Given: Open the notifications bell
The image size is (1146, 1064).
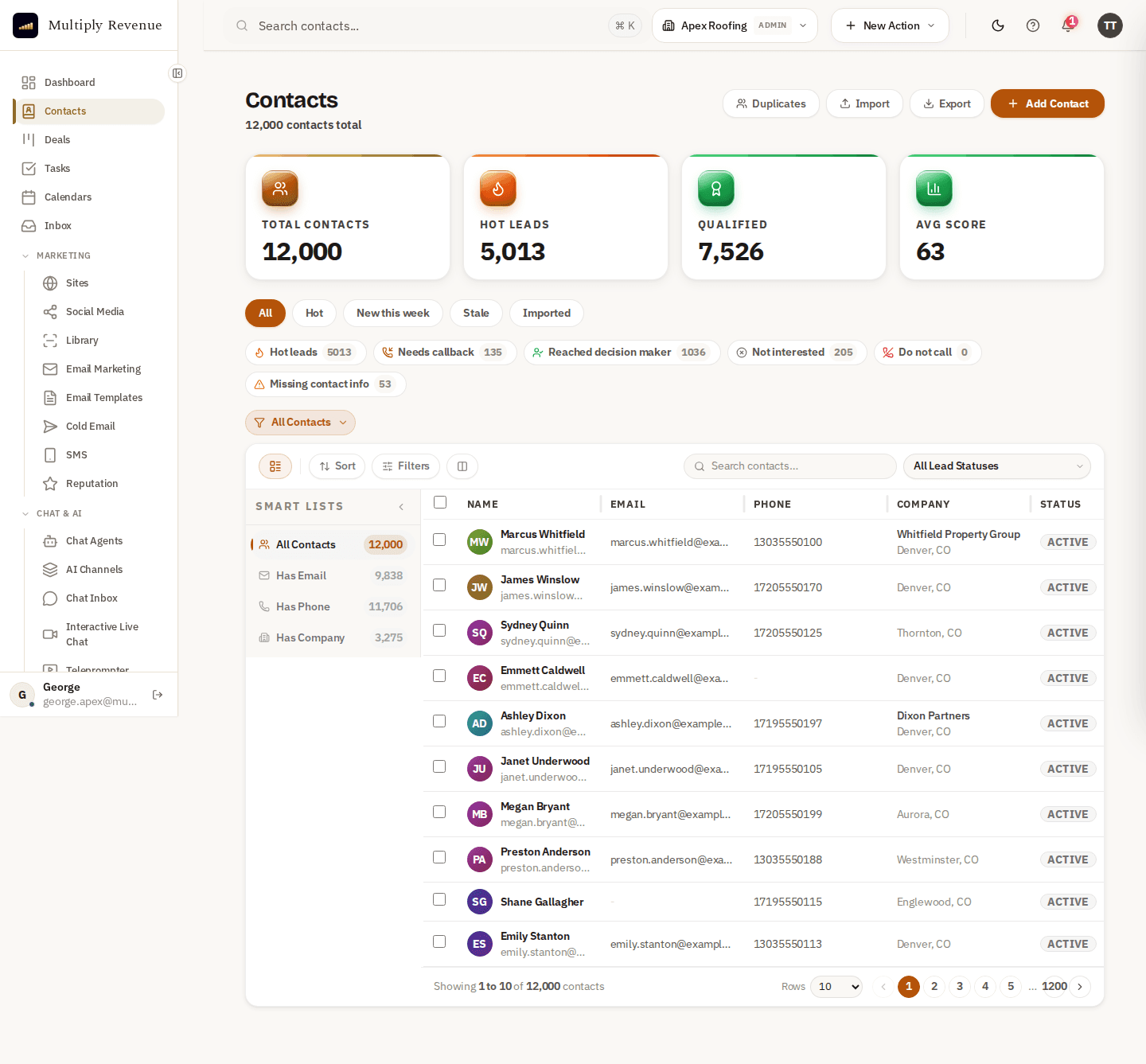Looking at the screenshot, I should [x=1068, y=25].
